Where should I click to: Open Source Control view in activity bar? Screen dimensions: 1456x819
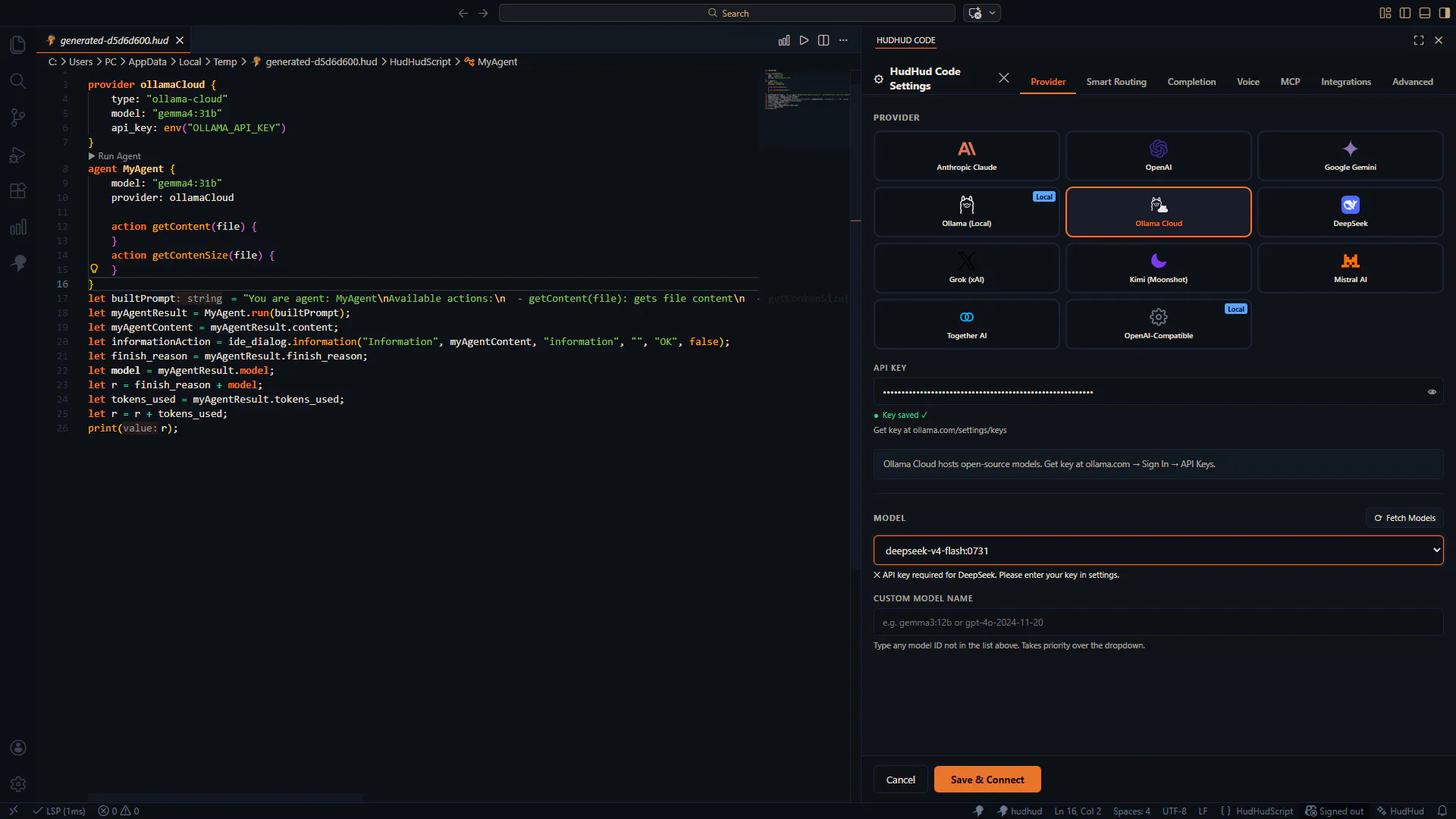pyautogui.click(x=18, y=118)
